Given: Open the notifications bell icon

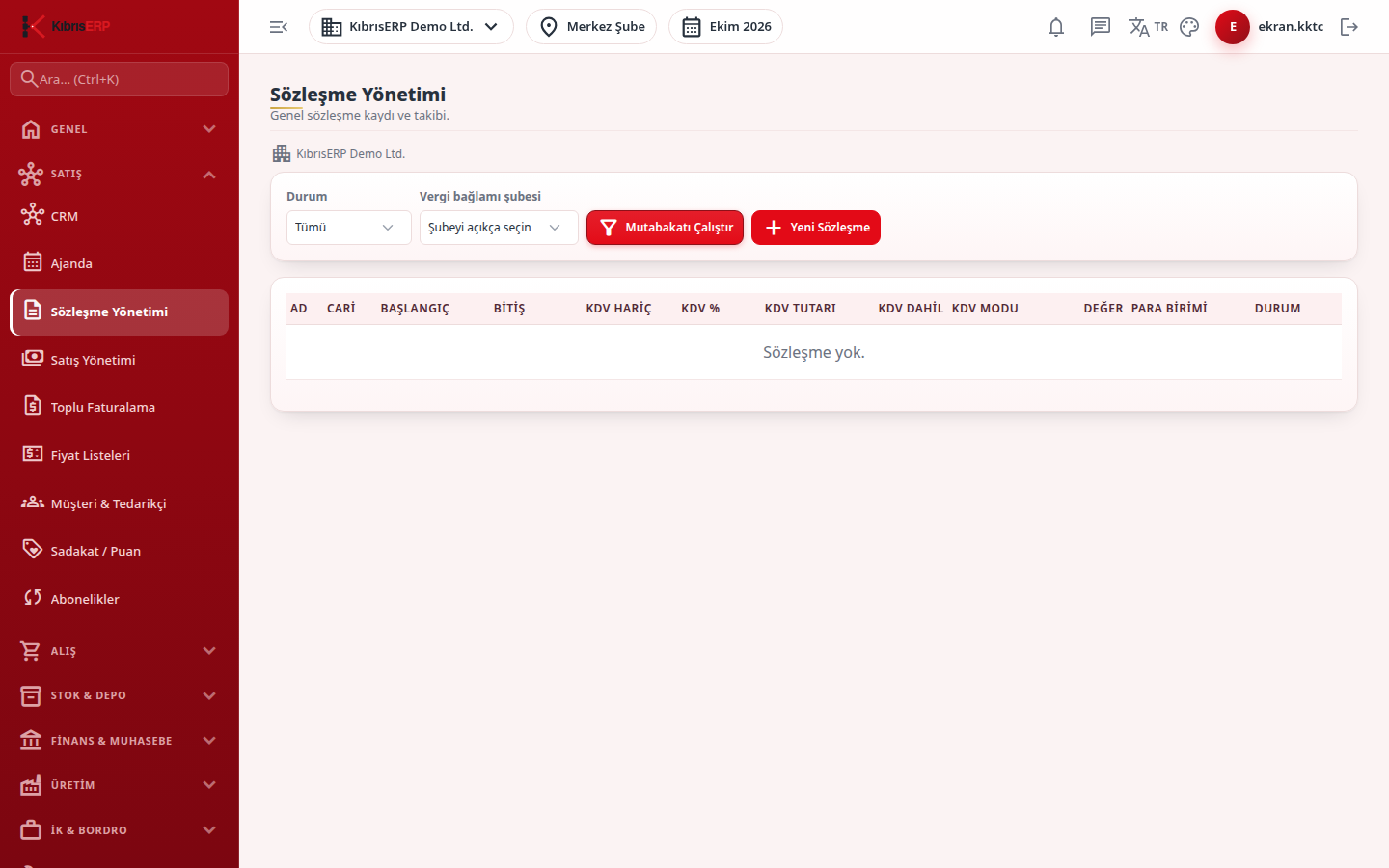Looking at the screenshot, I should pos(1056,27).
